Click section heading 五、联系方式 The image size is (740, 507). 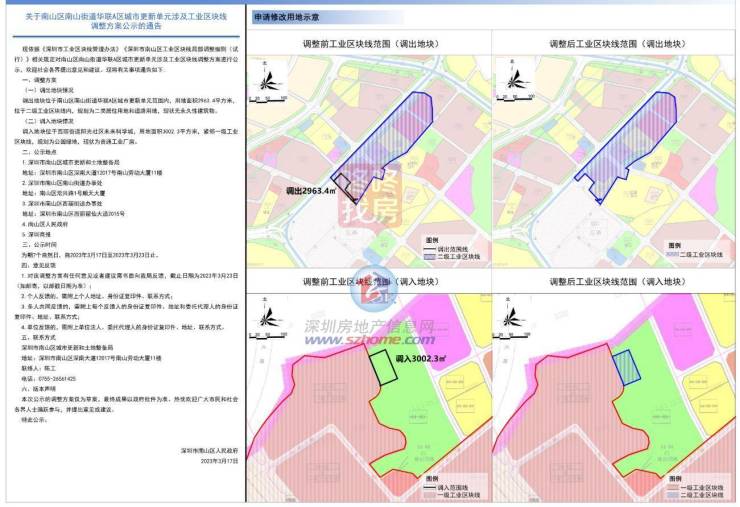[x=39, y=338]
